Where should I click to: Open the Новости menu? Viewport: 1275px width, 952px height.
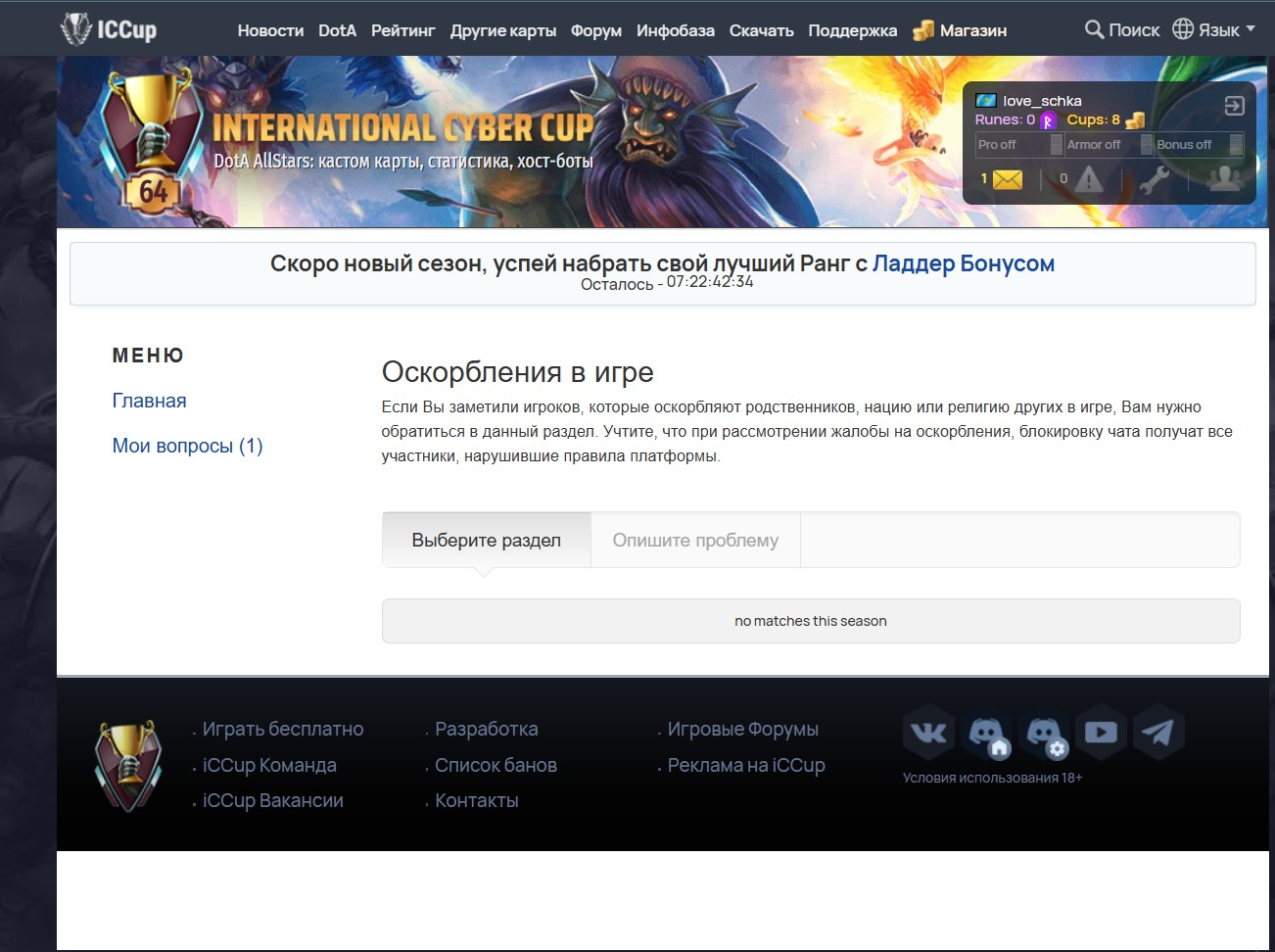coord(270,30)
